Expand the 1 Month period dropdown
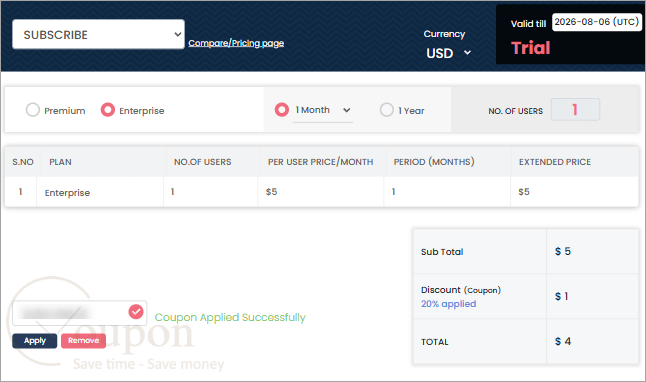Viewport: 646px width, 382px height. [x=323, y=110]
